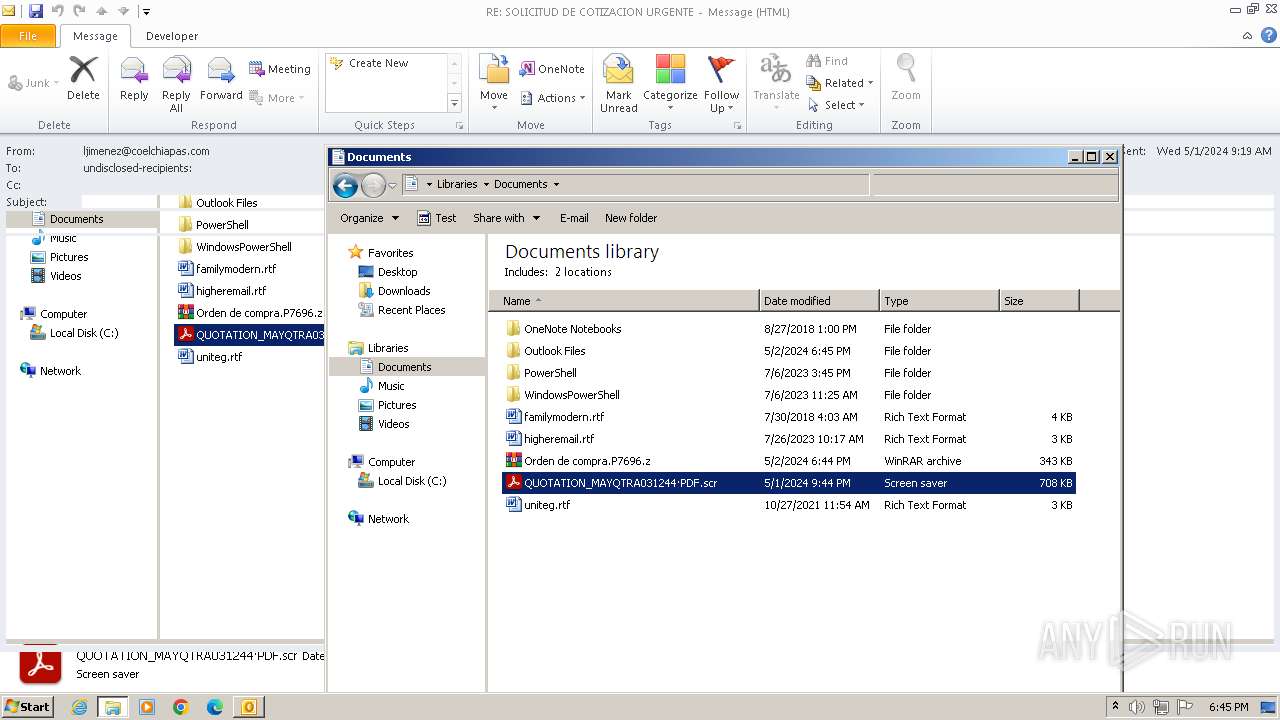Open the Share with dropdown
Viewport: 1280px width, 720px height.
[x=506, y=218]
